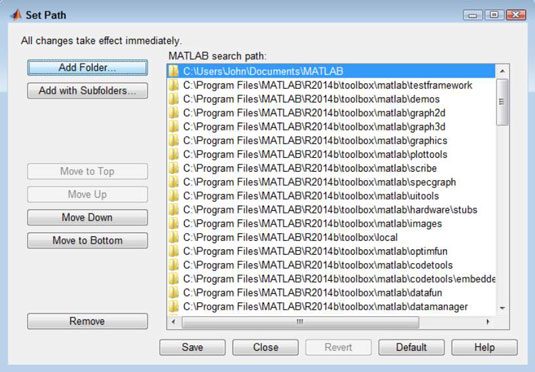Select the toolbox\matlab\demos path
Image resolution: width=535 pixels, height=372 pixels.
(331, 99)
